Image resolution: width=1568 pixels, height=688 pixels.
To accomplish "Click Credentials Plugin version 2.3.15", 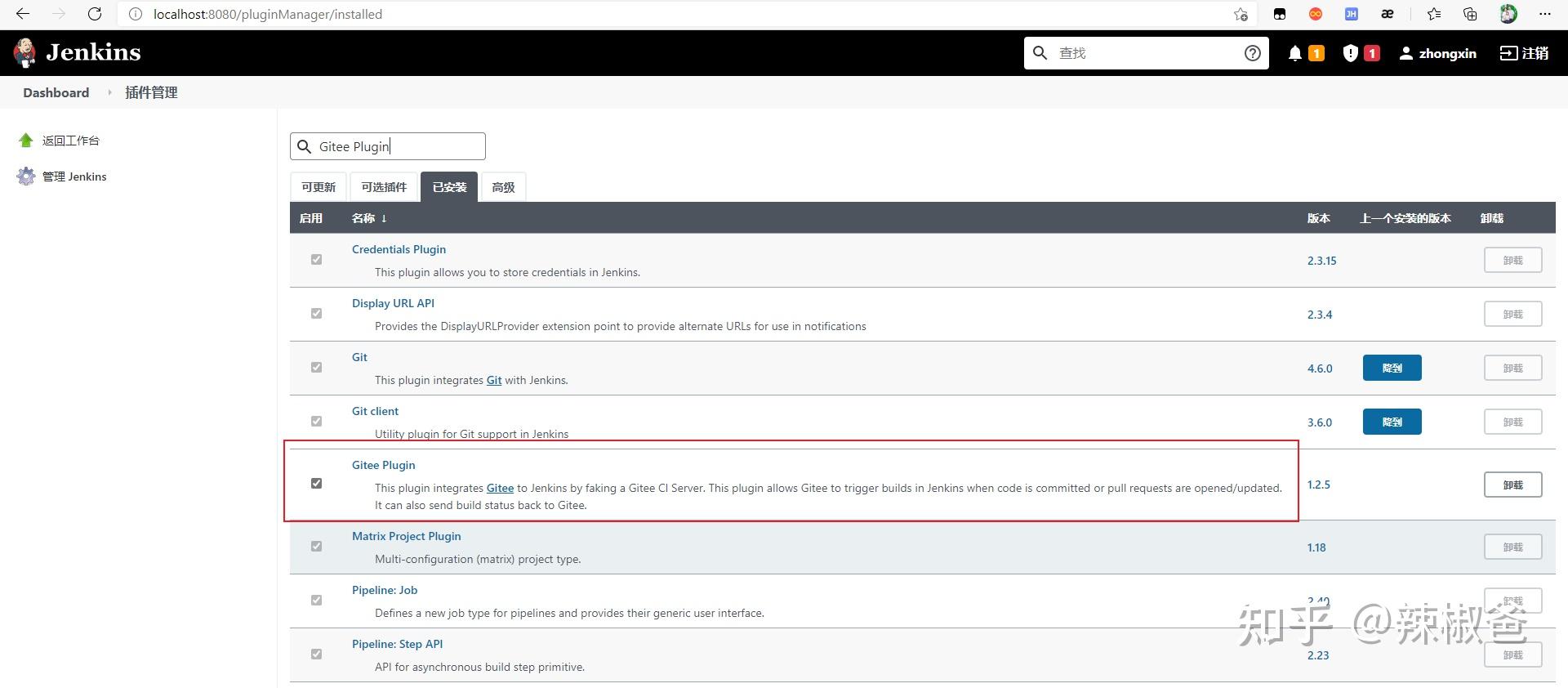I will [x=1321, y=261].
